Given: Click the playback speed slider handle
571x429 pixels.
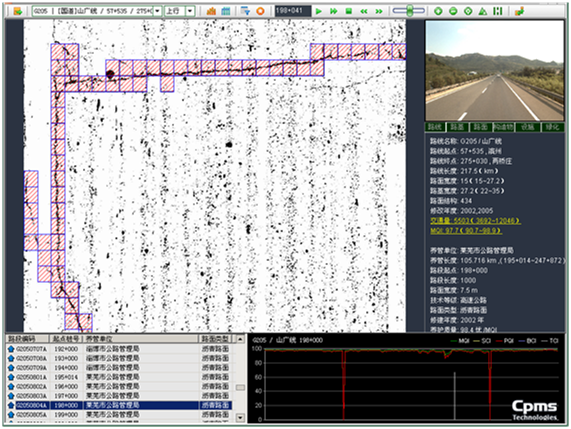Looking at the screenshot, I should (410, 11).
